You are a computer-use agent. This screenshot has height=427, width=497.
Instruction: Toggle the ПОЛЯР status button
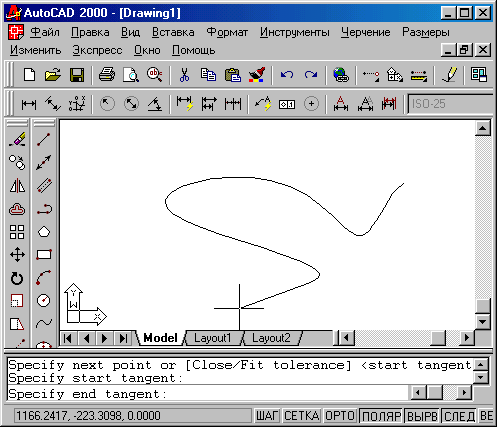point(381,416)
